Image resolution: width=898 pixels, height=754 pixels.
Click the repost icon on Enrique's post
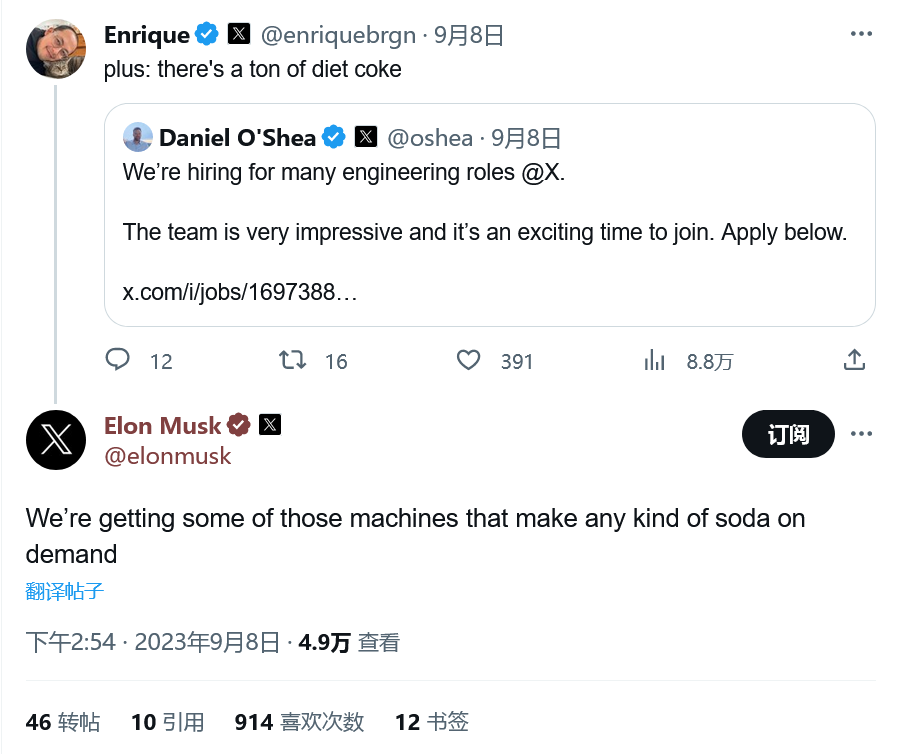click(x=293, y=360)
